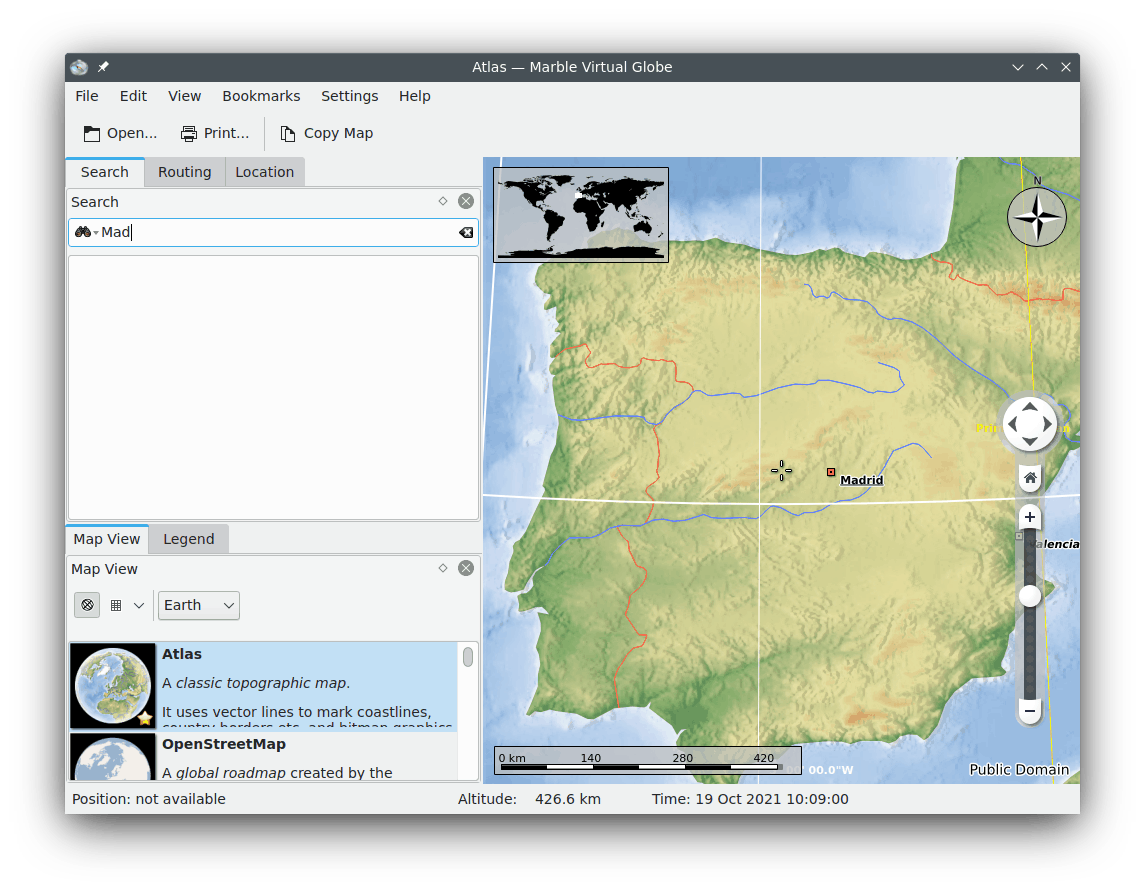
Task: Expand the projection options chevron
Action: (139, 605)
